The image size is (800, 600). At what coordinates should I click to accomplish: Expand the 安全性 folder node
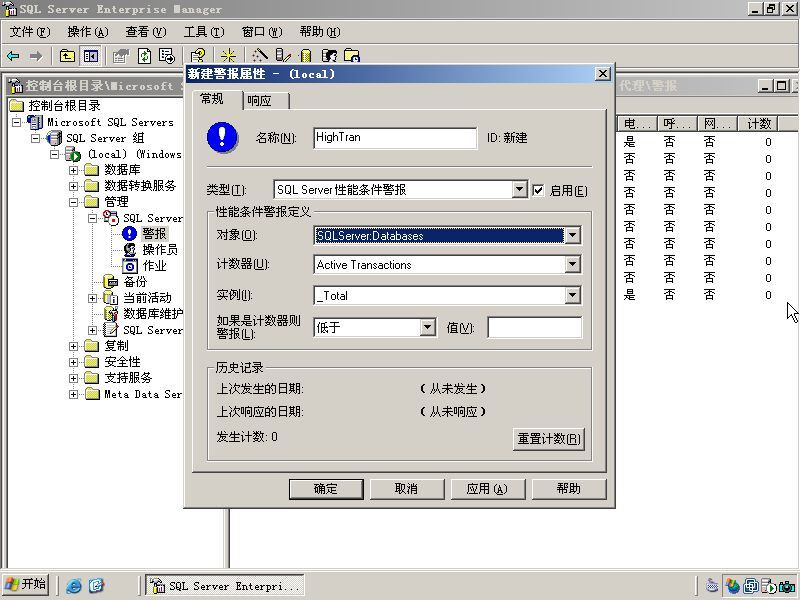tap(73, 362)
